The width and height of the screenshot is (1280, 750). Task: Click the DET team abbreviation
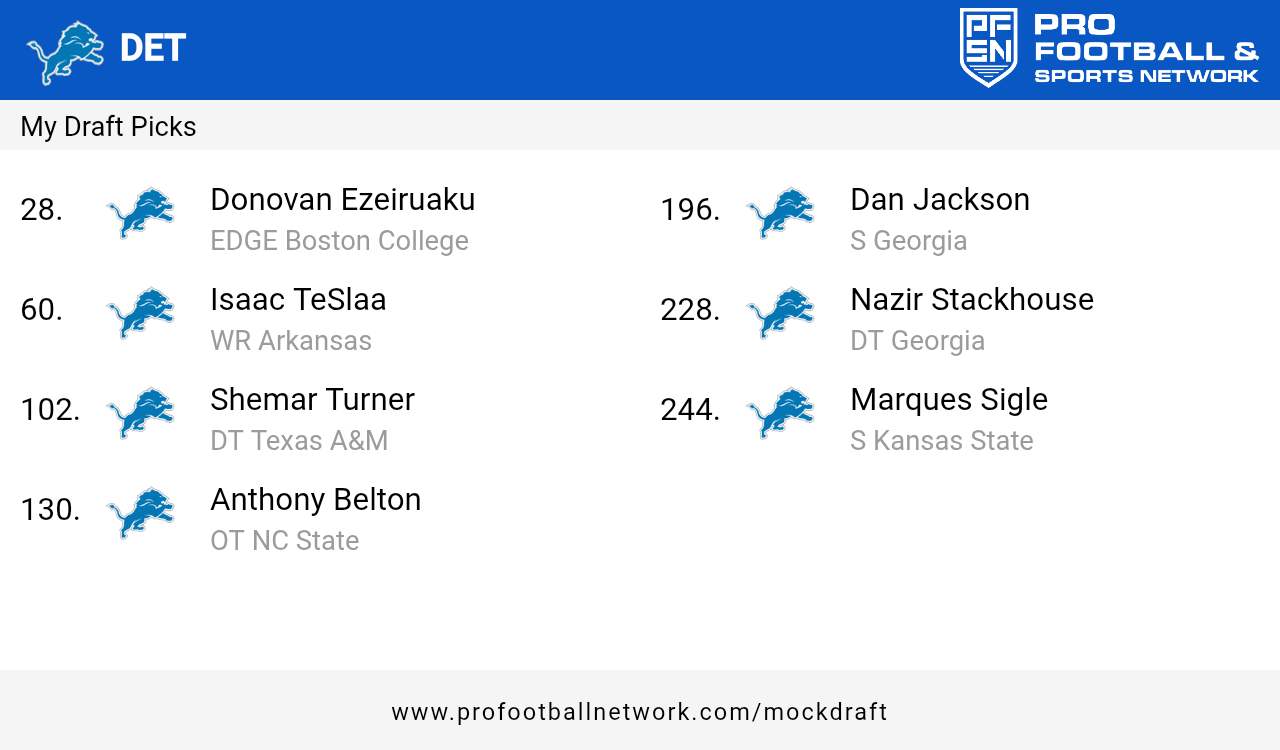[152, 48]
